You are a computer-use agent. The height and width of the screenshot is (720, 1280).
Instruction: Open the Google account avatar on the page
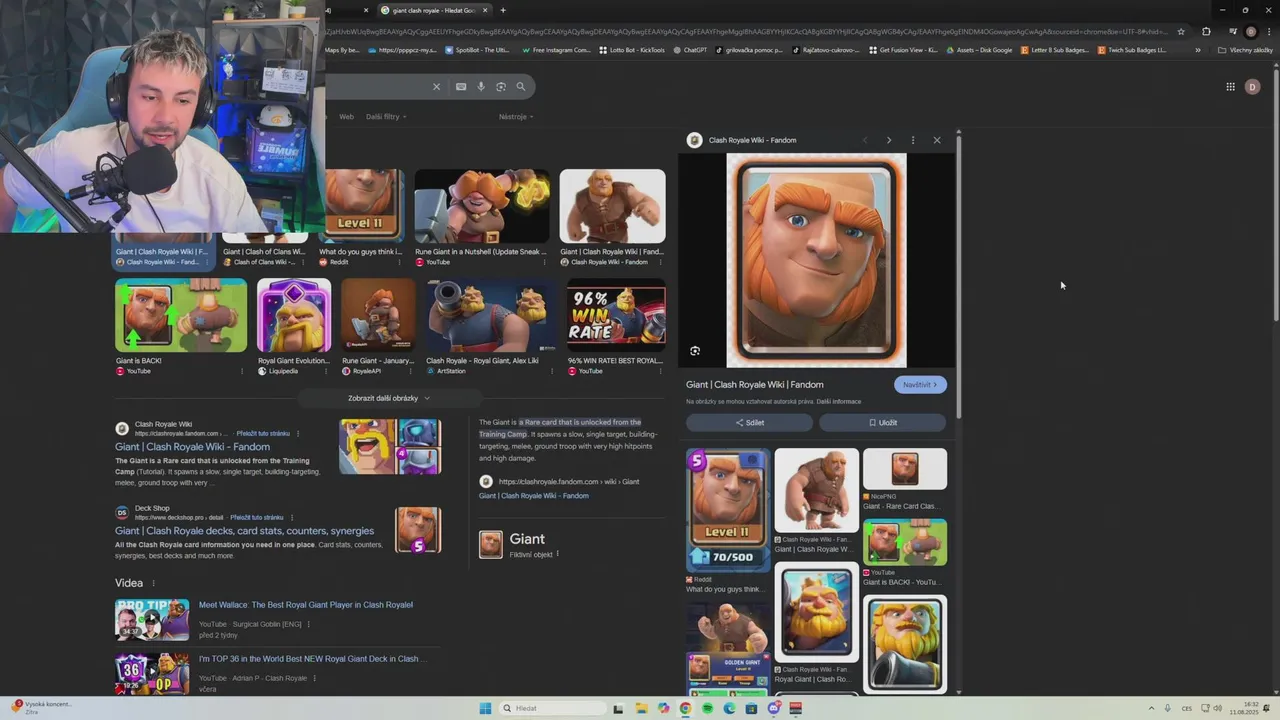pyautogui.click(x=1252, y=87)
